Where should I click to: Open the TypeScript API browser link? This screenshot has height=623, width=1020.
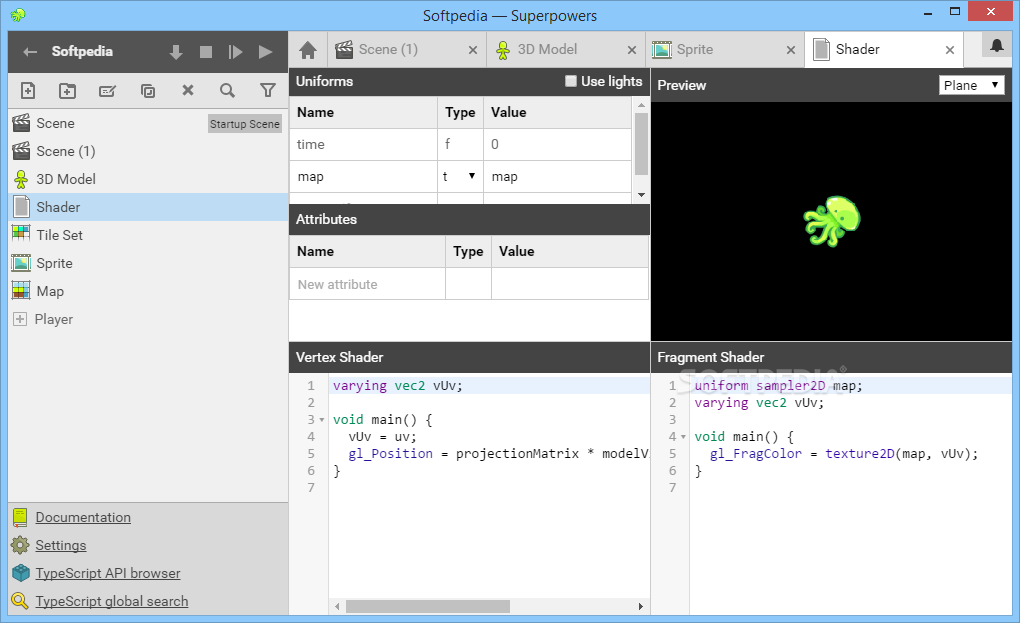coord(108,574)
